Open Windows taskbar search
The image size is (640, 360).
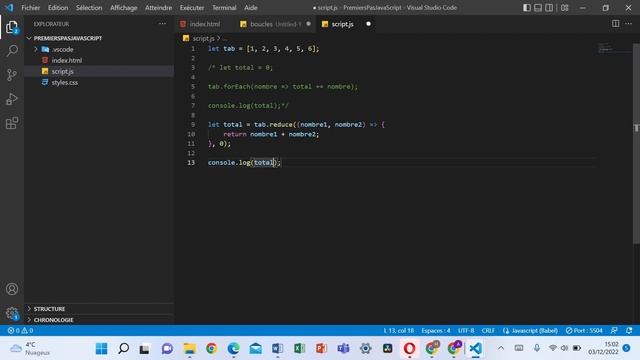[123, 349]
